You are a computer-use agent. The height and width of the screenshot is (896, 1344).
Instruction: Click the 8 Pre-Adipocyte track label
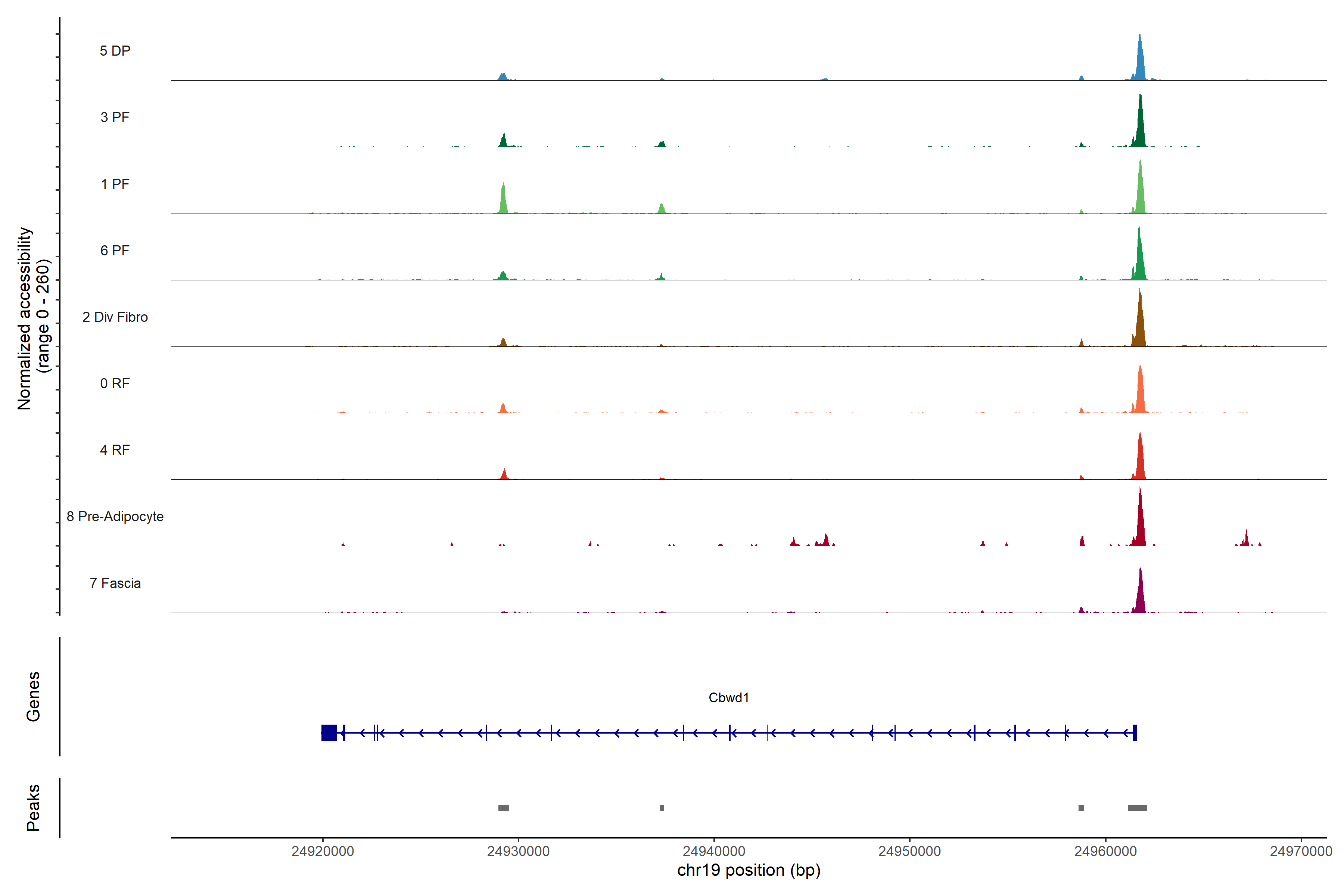tap(115, 517)
